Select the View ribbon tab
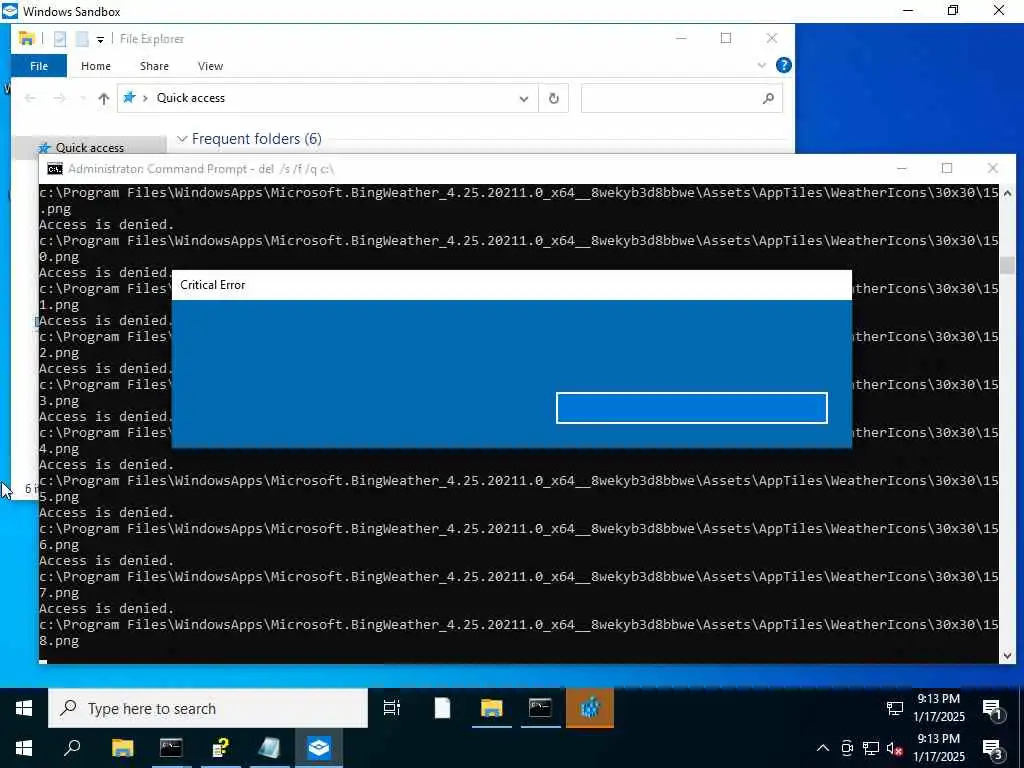This screenshot has width=1024, height=768. click(210, 66)
